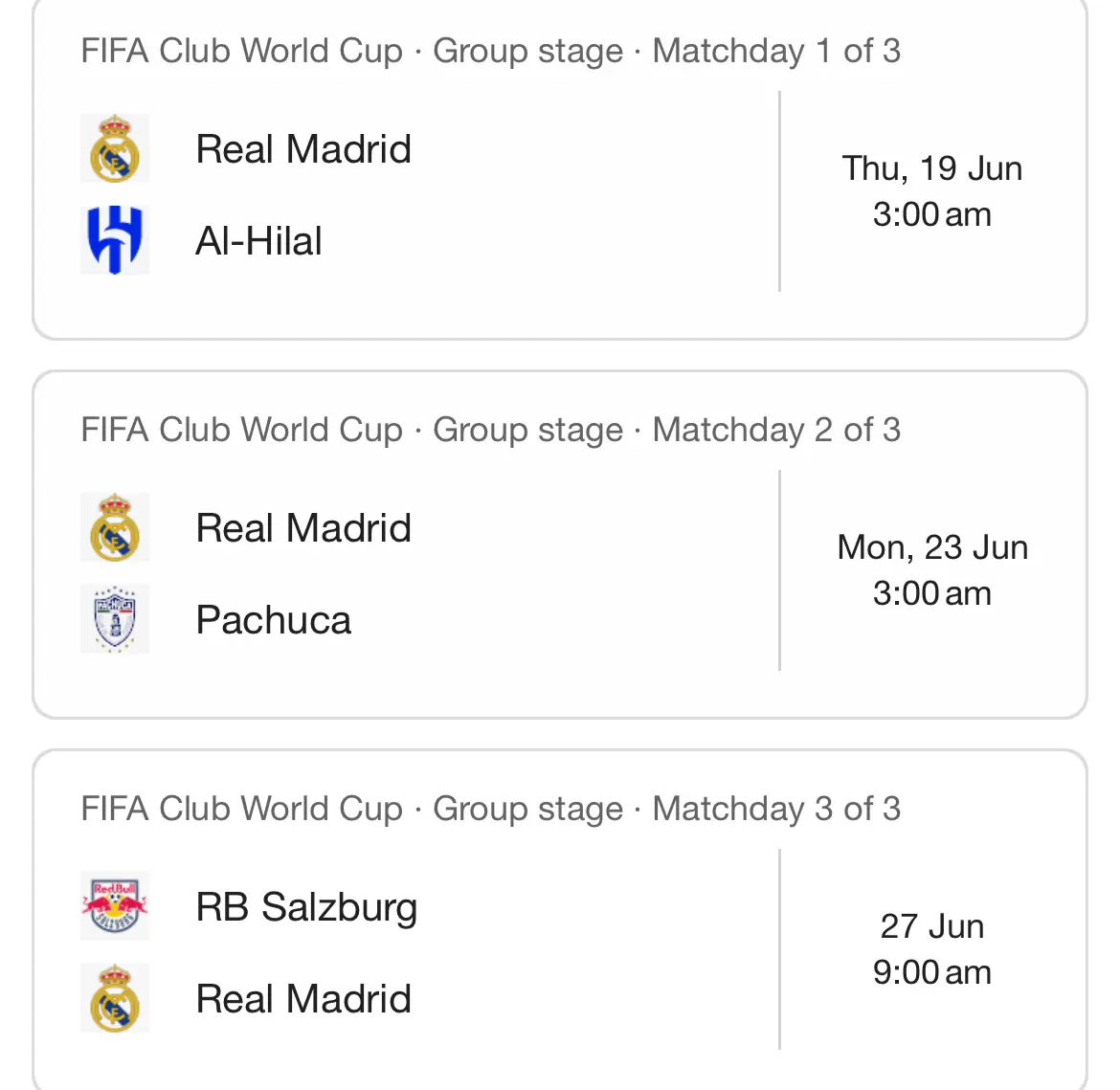The height and width of the screenshot is (1090, 1120).
Task: Click Real Madrid crest in Matchday 3 card
Action: coord(115,998)
